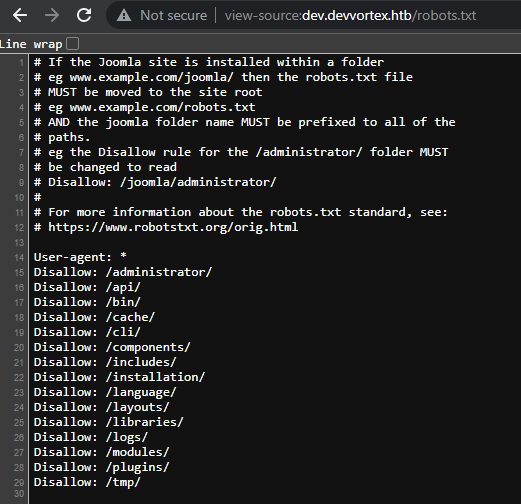Image resolution: width=521 pixels, height=504 pixels.
Task: Select text 'Disallow: /administrator/' on line 15
Action: click(123, 272)
